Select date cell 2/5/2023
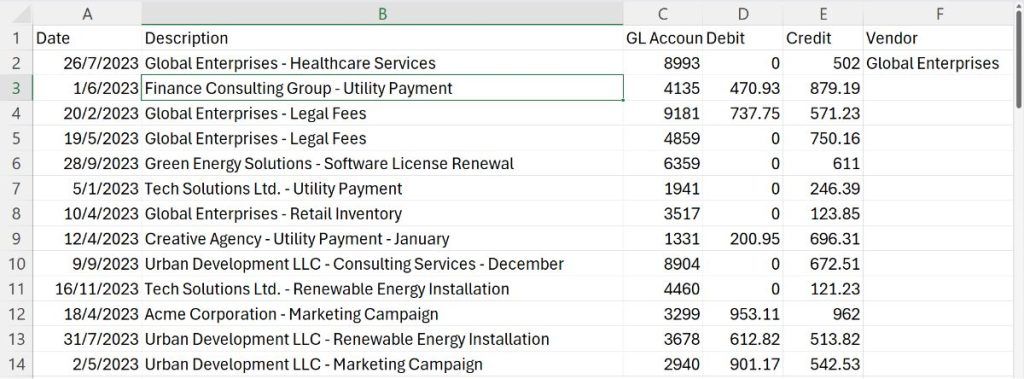This screenshot has height=379, width=1024. pyautogui.click(x=87, y=365)
